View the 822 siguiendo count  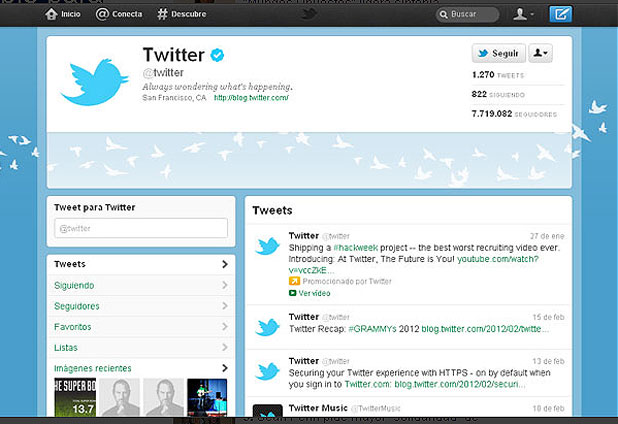coord(498,95)
